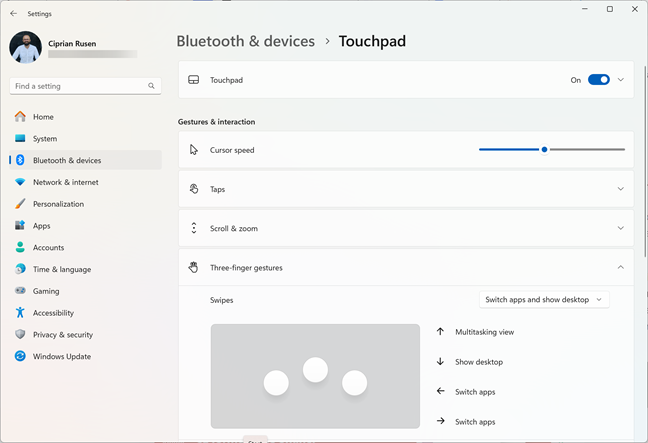Image resolution: width=648 pixels, height=443 pixels.
Task: Click the Time & language globe icon
Action: click(20, 269)
